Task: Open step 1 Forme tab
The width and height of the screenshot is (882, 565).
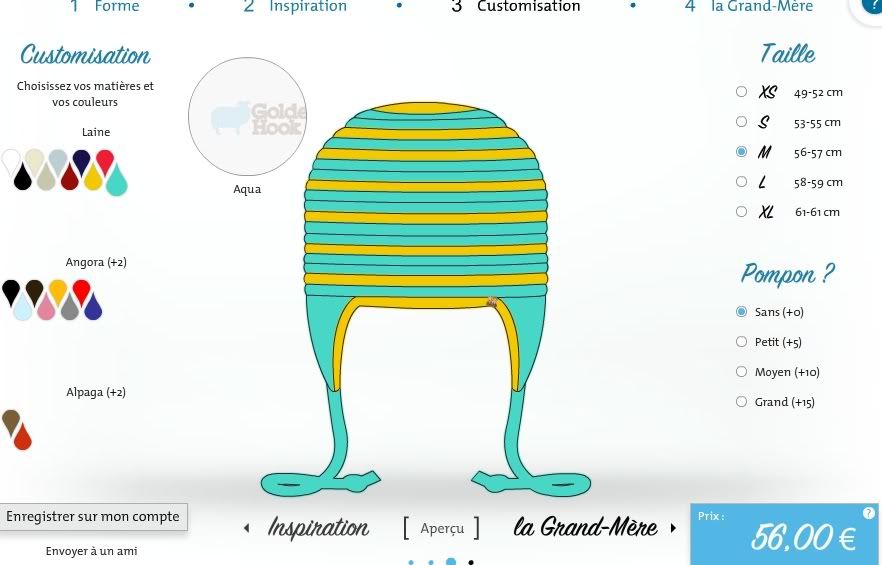Action: coord(105,6)
